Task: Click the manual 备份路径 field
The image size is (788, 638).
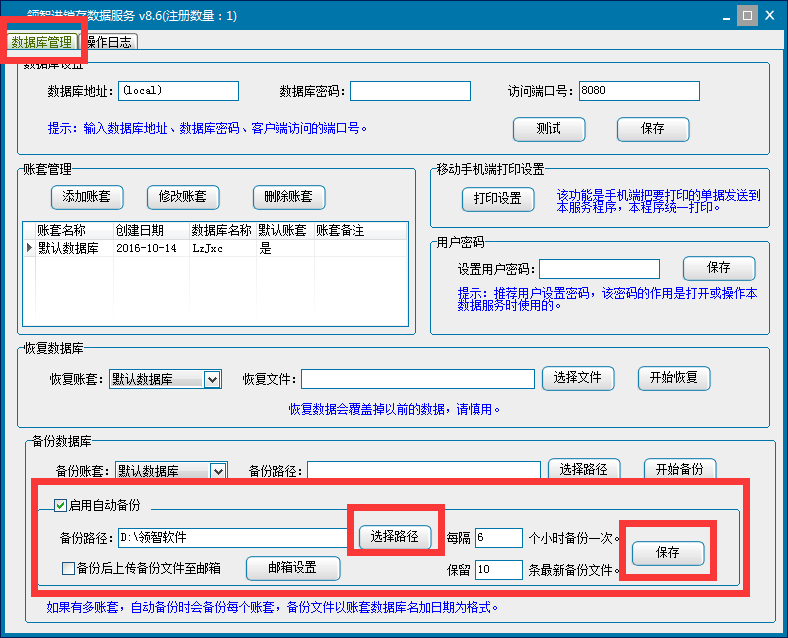Action: point(424,470)
